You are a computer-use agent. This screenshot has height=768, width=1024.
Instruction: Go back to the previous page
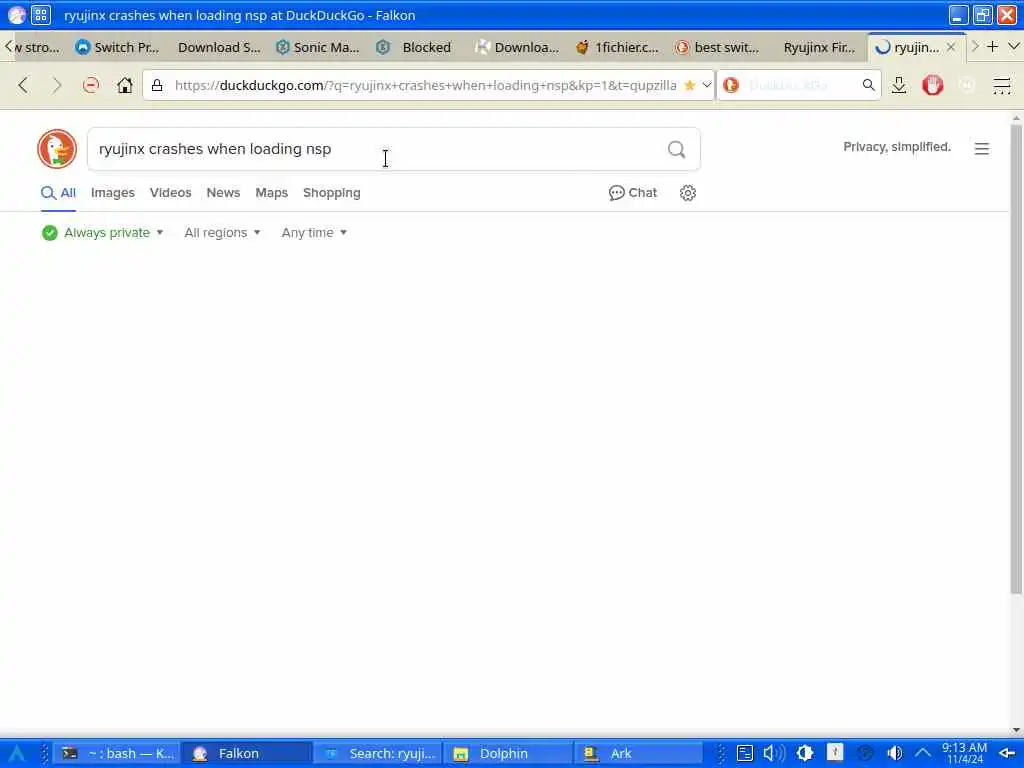pos(24,85)
